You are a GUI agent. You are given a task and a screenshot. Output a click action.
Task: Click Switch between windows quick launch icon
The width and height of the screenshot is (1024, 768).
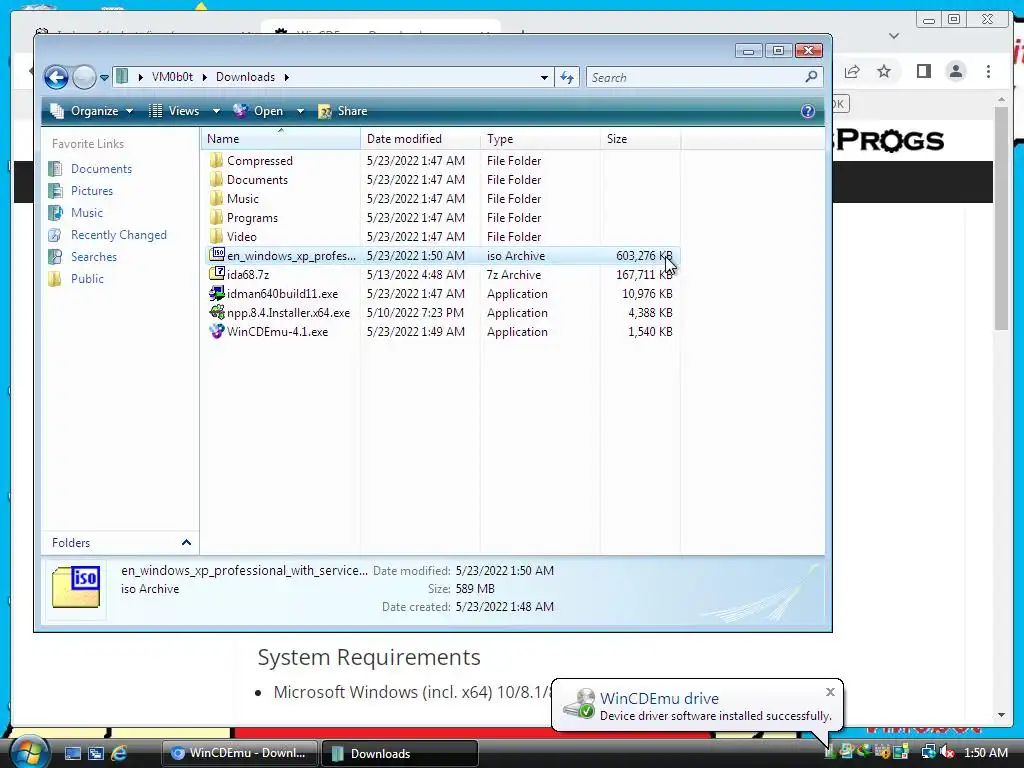tap(95, 753)
